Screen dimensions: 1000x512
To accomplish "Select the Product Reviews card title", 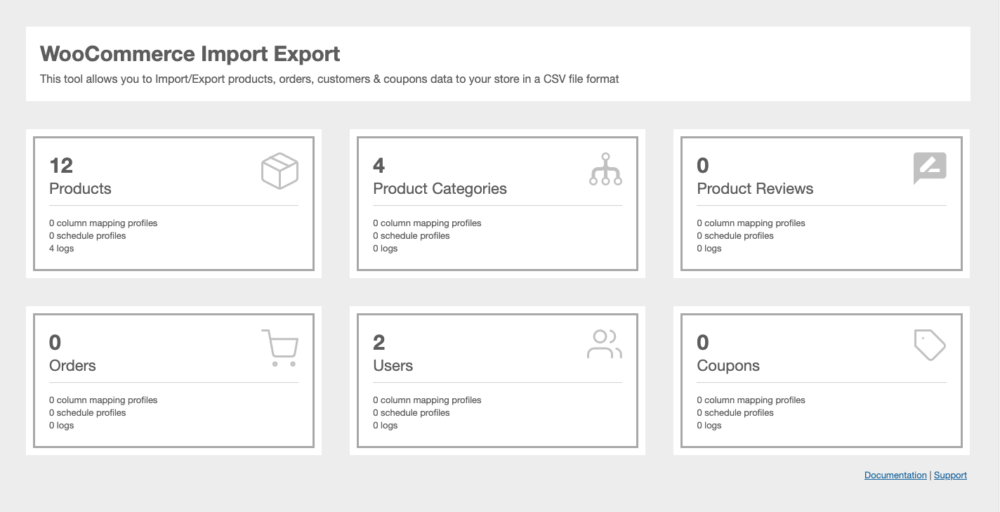I will click(754, 189).
